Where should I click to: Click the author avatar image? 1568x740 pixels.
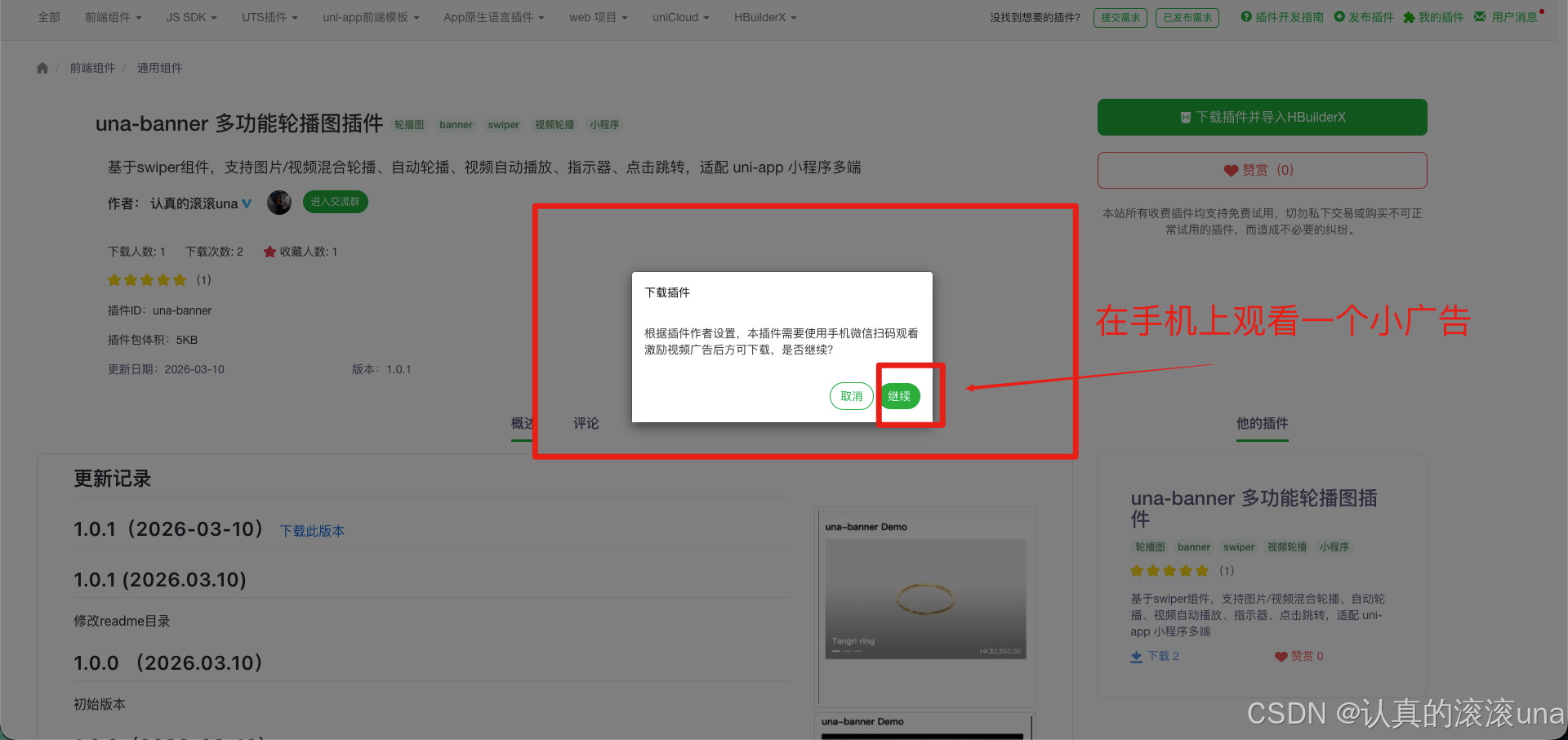279,203
